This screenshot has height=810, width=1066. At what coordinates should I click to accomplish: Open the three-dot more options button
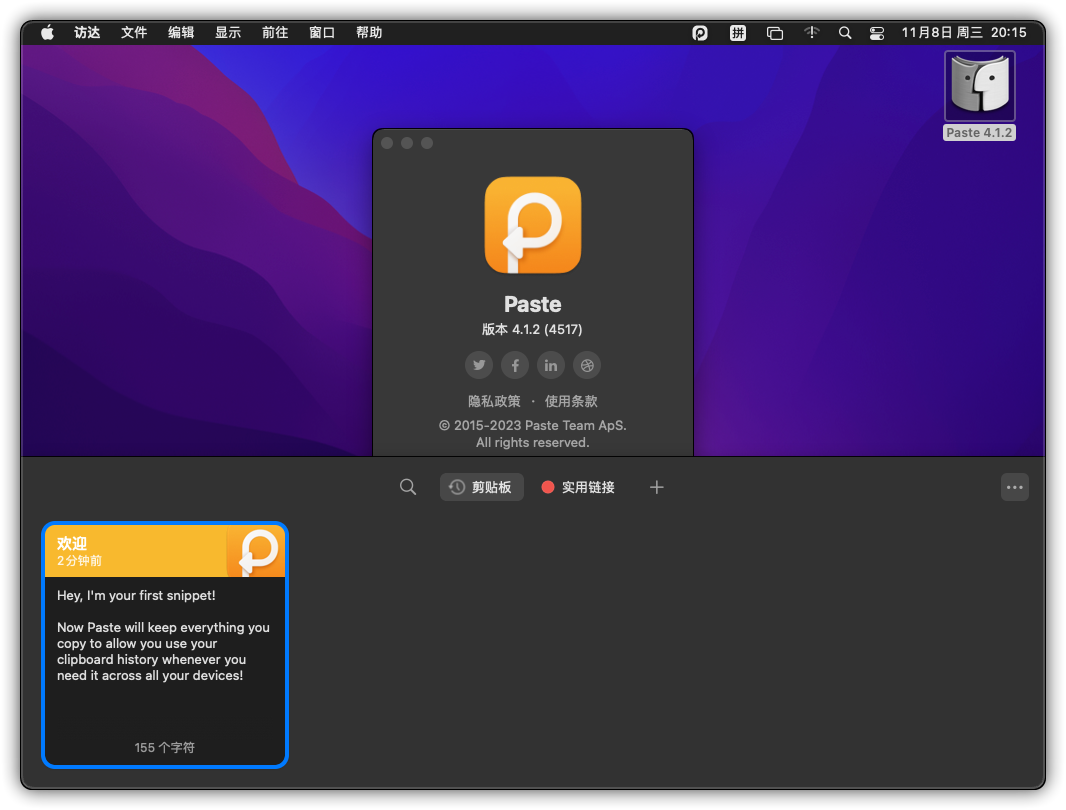coord(1014,487)
